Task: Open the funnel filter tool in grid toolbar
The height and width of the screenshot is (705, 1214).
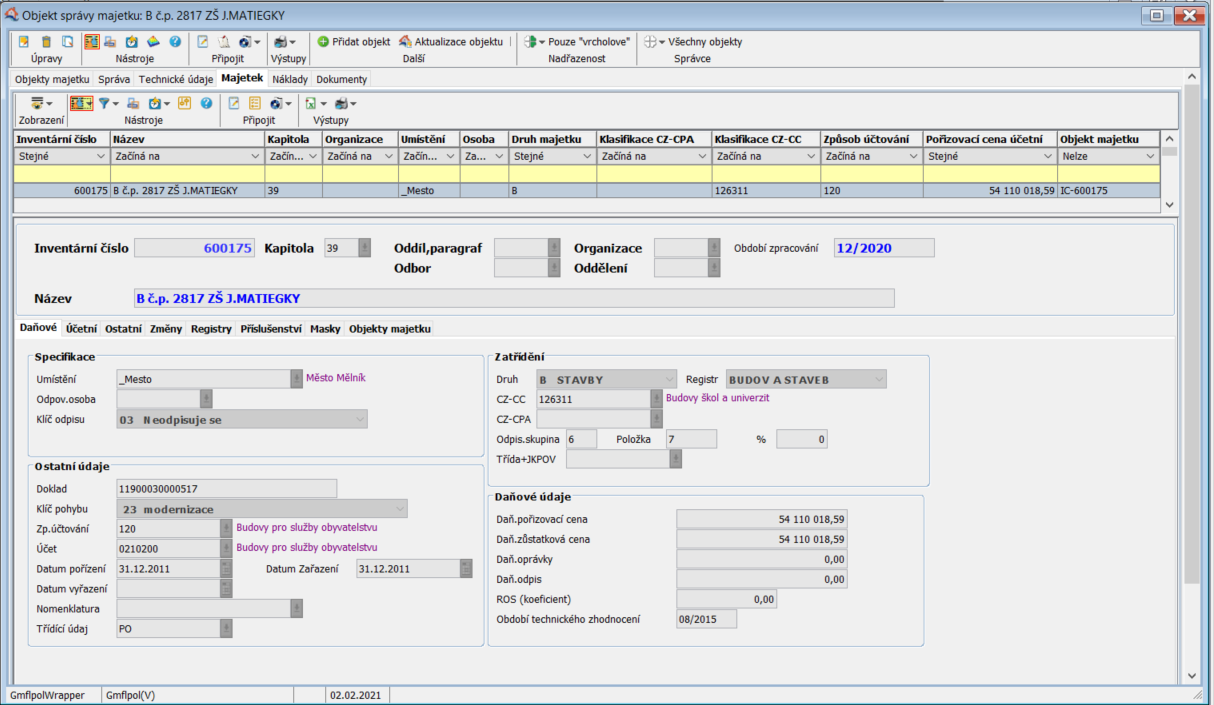Action: coord(104,103)
